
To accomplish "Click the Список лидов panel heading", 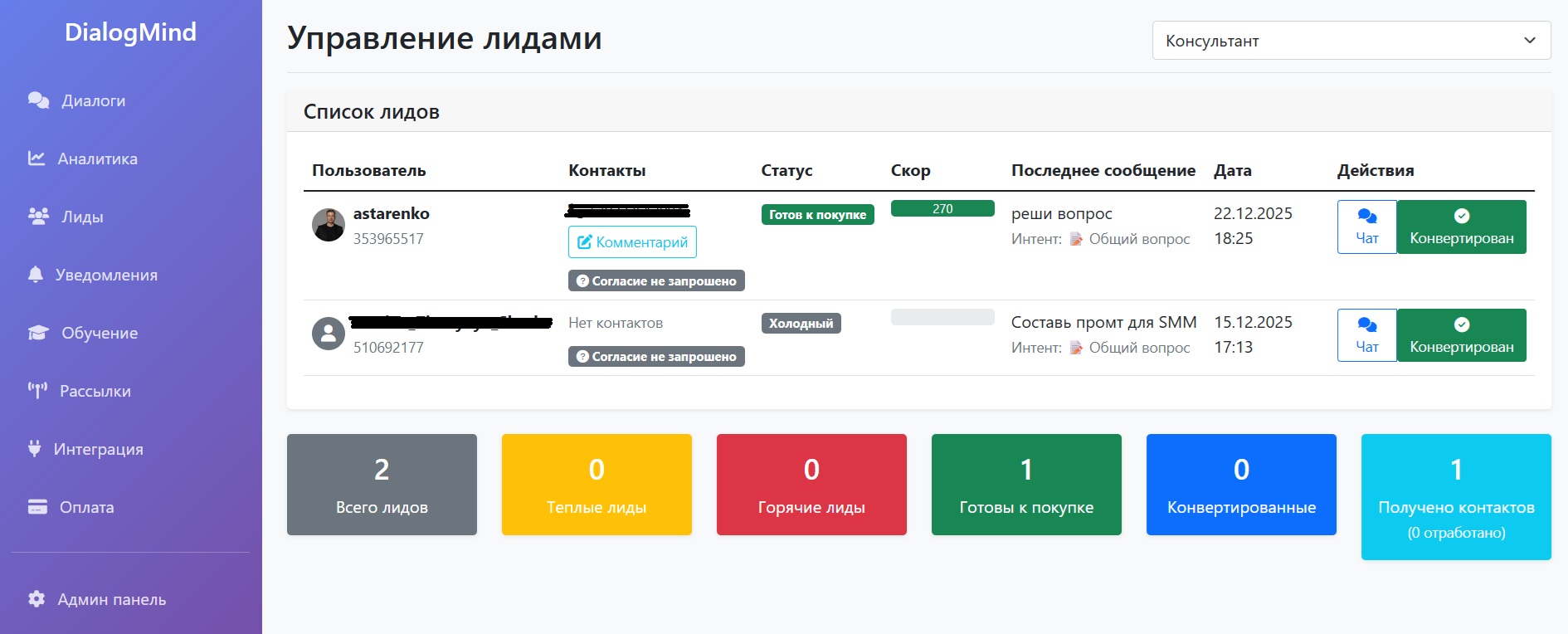I will (x=372, y=112).
